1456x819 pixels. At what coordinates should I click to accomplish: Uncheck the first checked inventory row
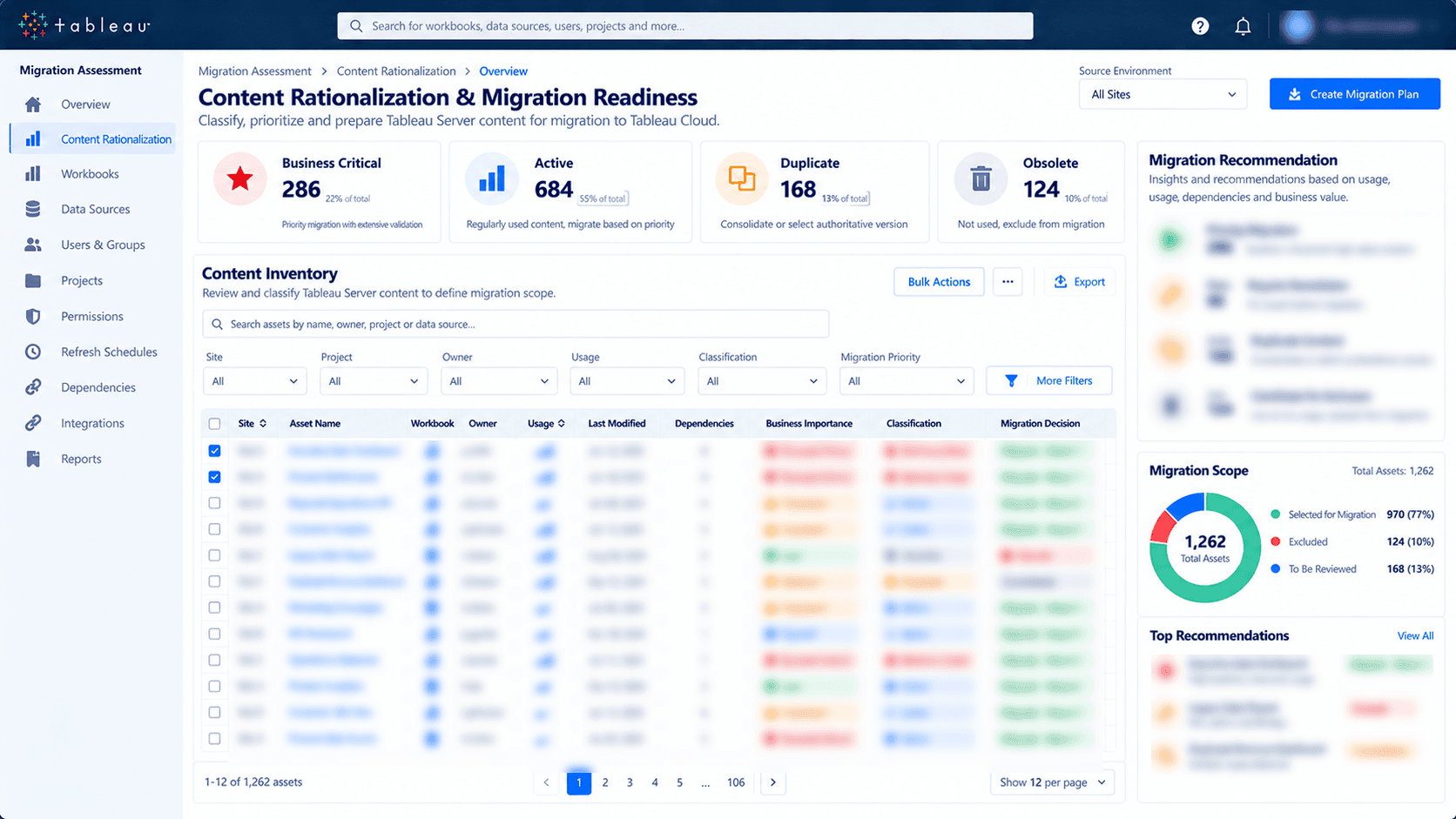pyautogui.click(x=214, y=451)
